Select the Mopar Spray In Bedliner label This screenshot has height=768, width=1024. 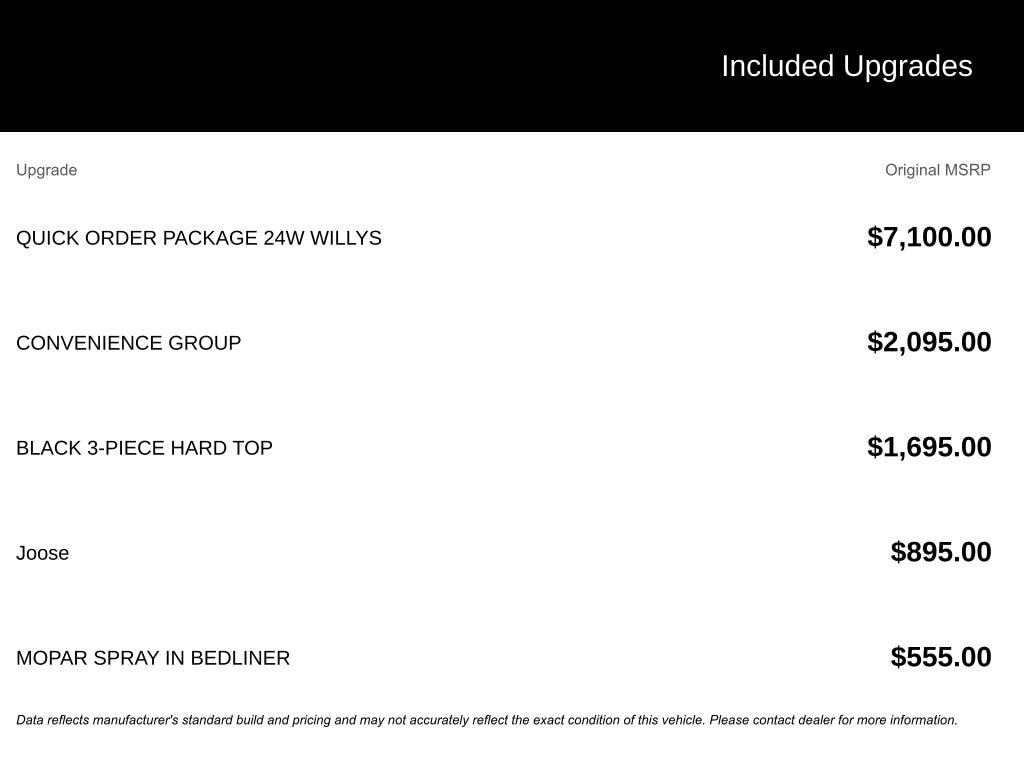pyautogui.click(x=153, y=658)
